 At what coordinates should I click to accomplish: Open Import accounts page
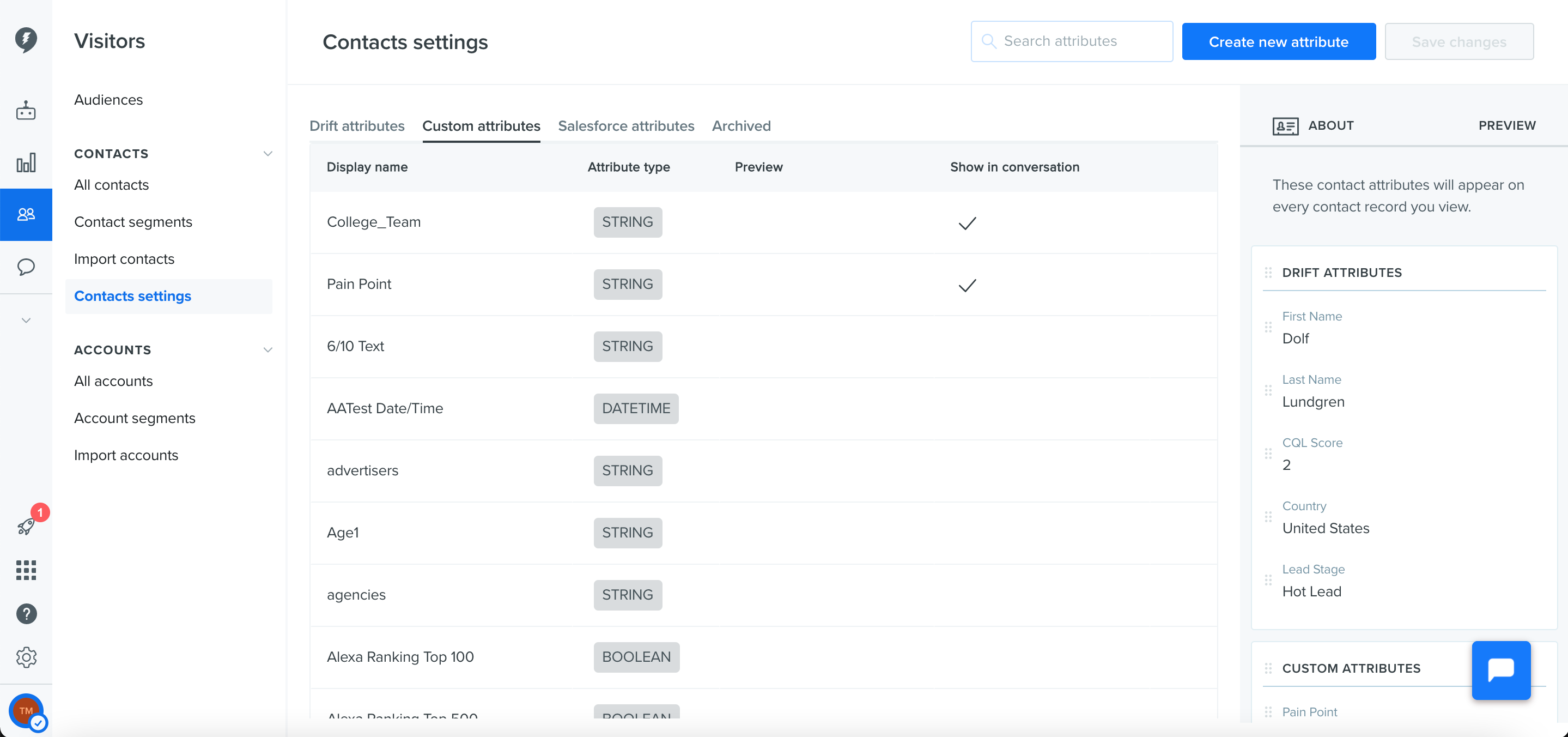tap(126, 456)
